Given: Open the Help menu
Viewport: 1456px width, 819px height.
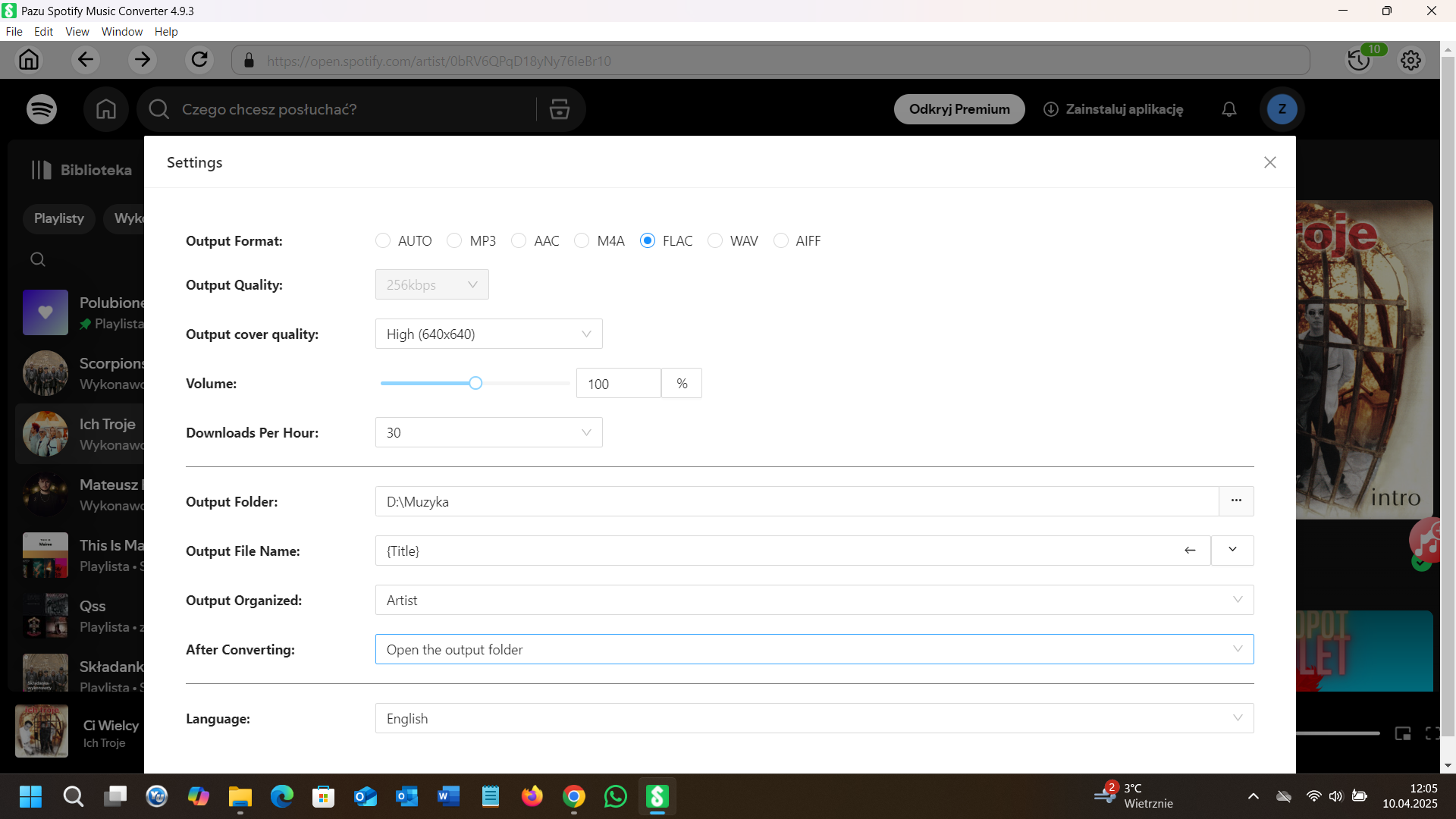Looking at the screenshot, I should [x=166, y=32].
